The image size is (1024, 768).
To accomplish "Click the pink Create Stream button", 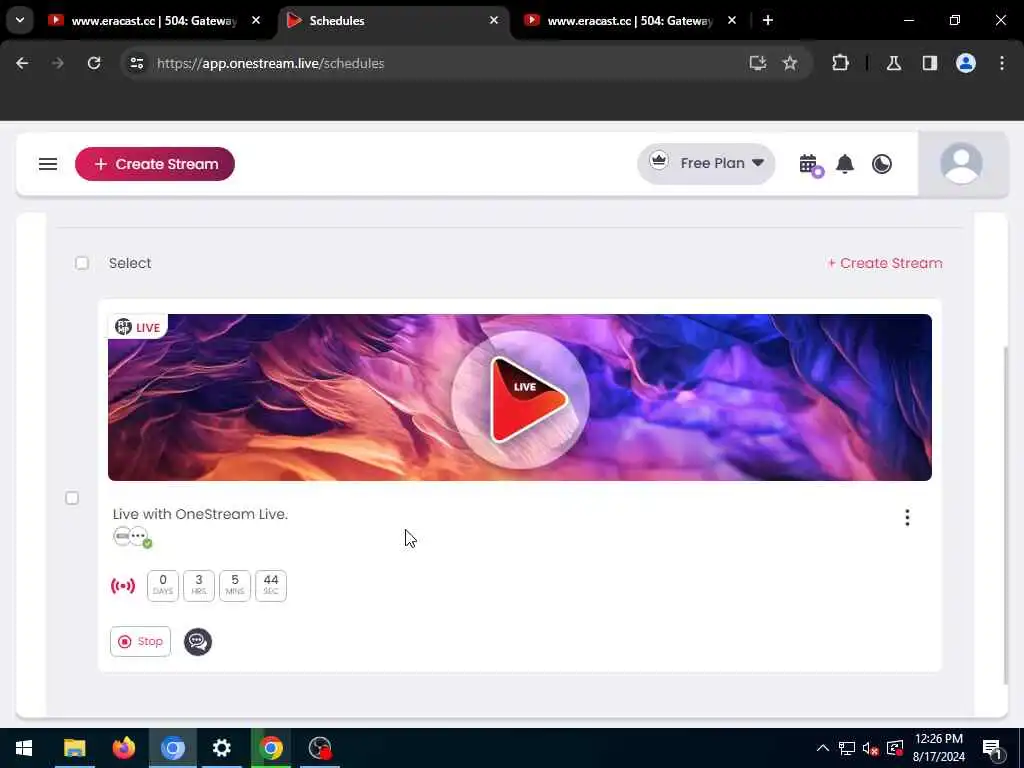I will tap(155, 164).
